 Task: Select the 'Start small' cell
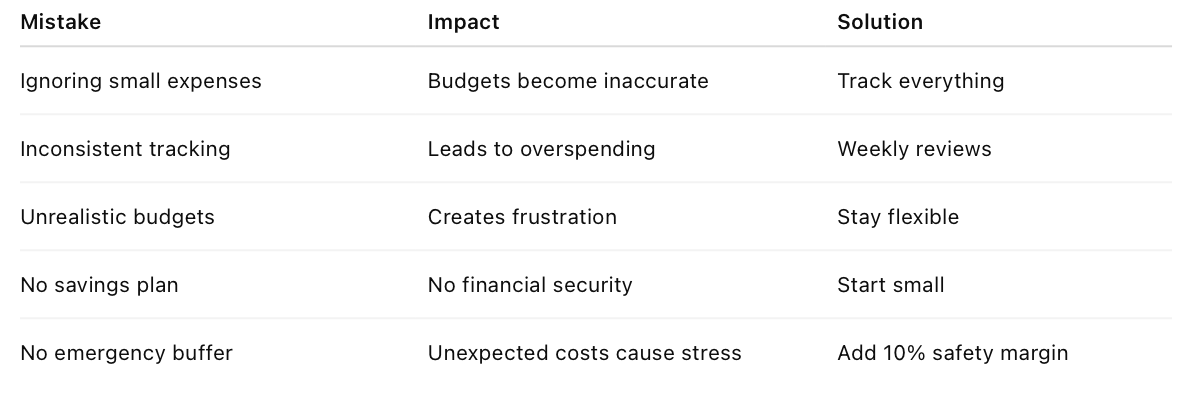pos(890,285)
